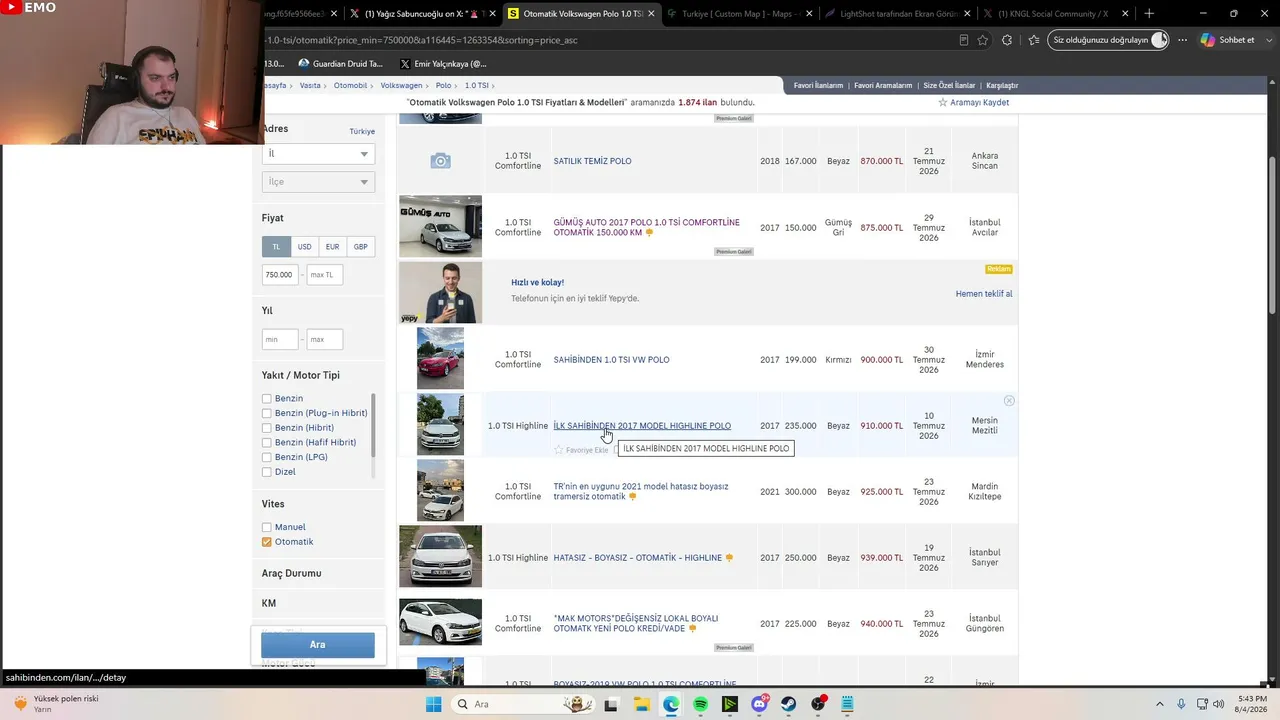Image resolution: width=1280 pixels, height=720 pixels.
Task: Open Guardian Druid bookmark
Action: (x=340, y=64)
